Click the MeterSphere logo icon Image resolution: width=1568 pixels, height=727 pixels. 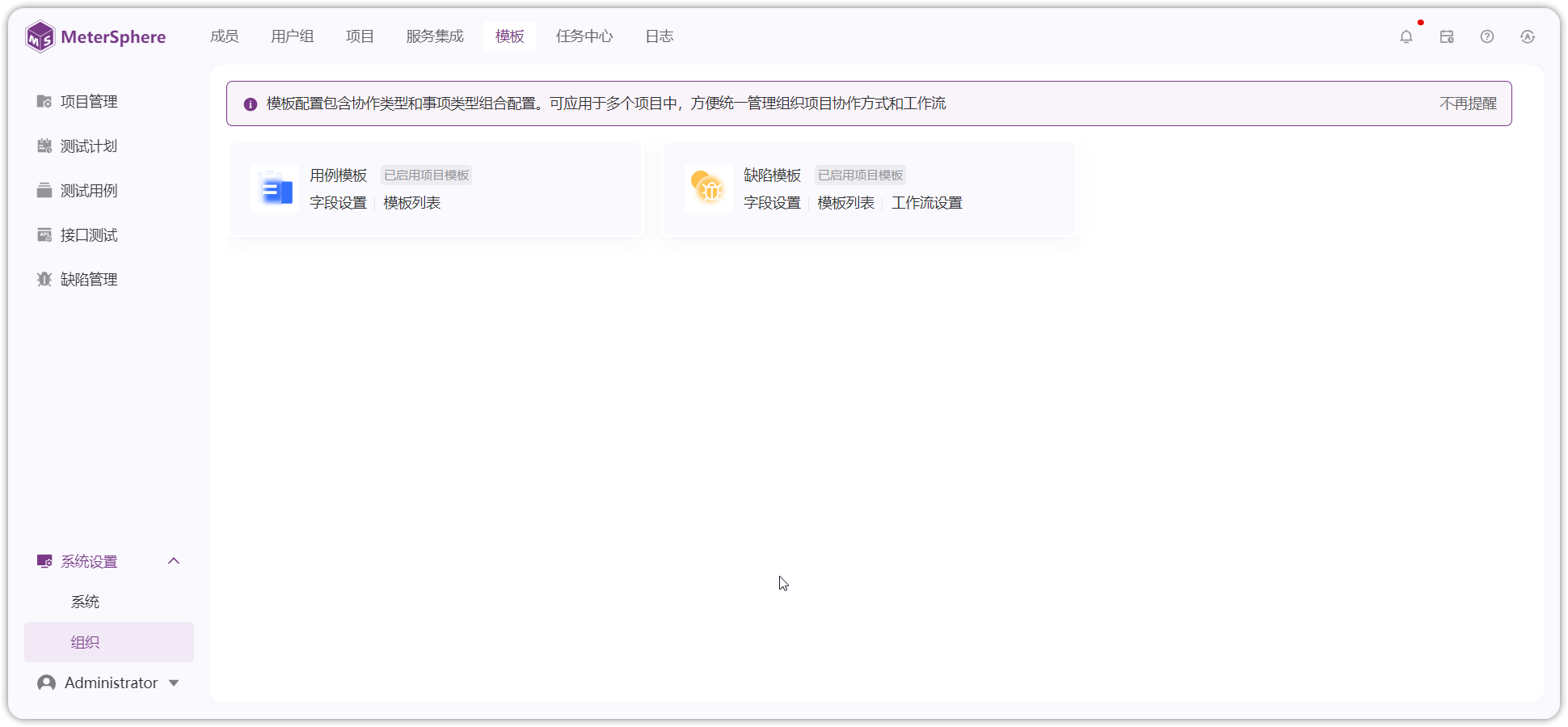pyautogui.click(x=40, y=36)
